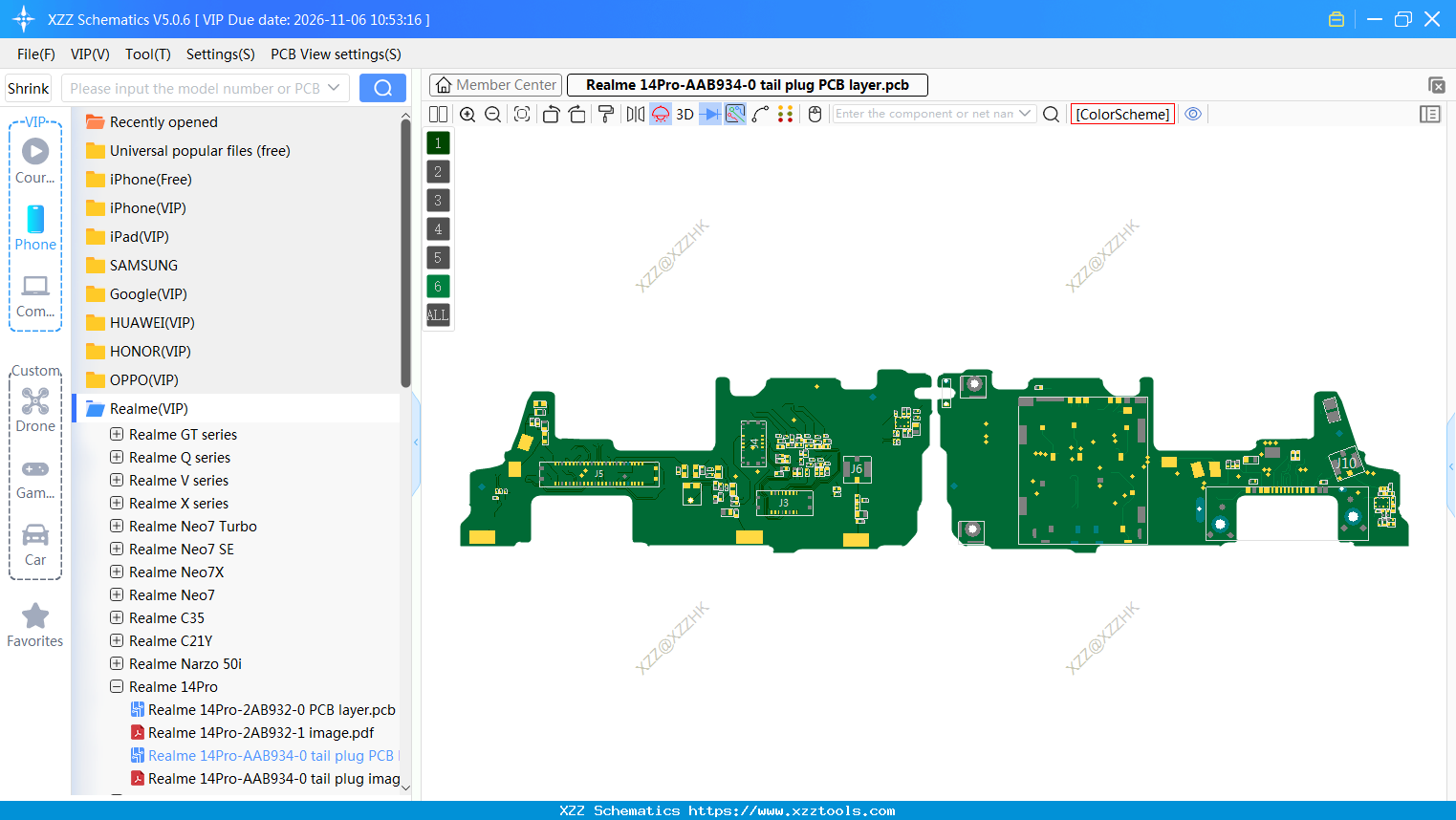Switch the board to 3D view

tap(684, 114)
